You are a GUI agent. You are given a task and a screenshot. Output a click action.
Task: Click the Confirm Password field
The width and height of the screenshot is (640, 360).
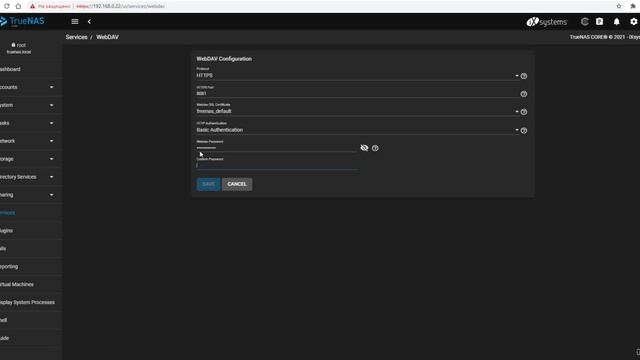pos(278,165)
